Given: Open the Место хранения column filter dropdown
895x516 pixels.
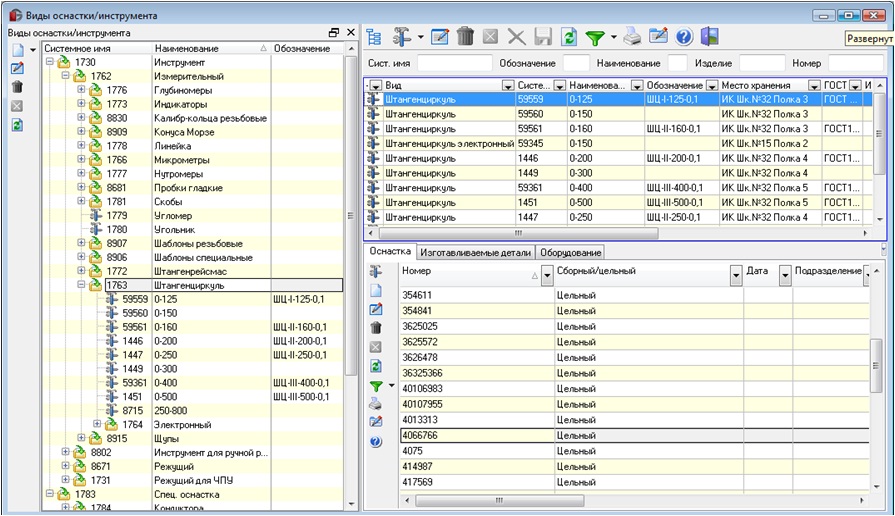Looking at the screenshot, I should click(815, 86).
